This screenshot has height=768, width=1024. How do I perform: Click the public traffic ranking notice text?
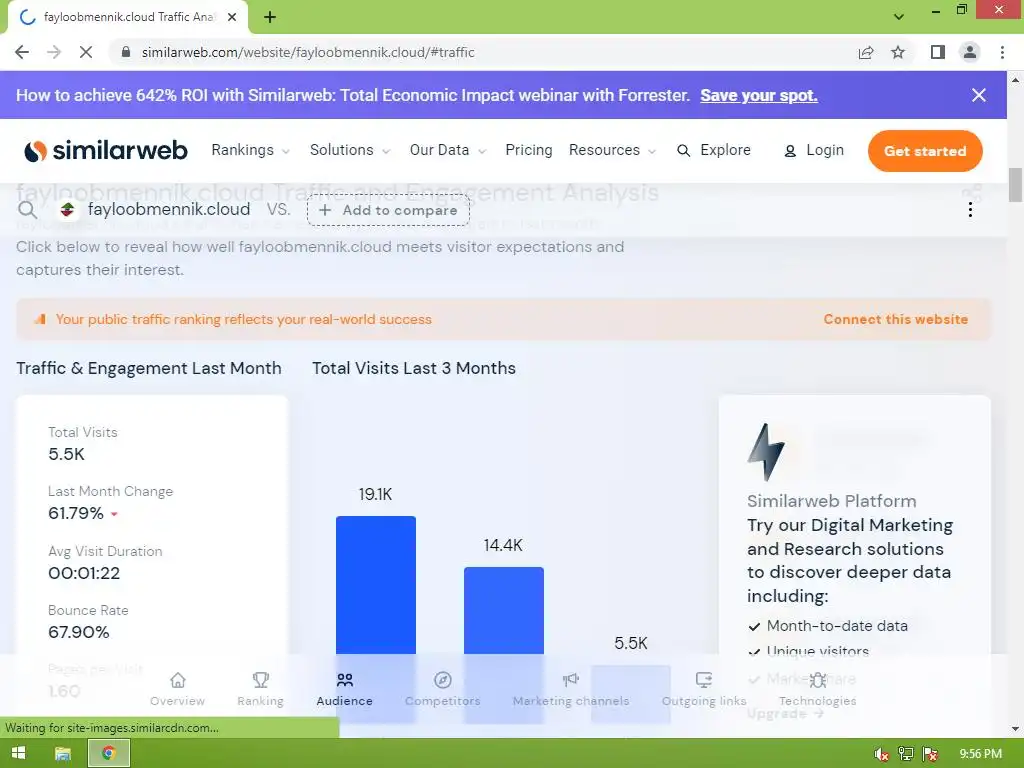244,319
